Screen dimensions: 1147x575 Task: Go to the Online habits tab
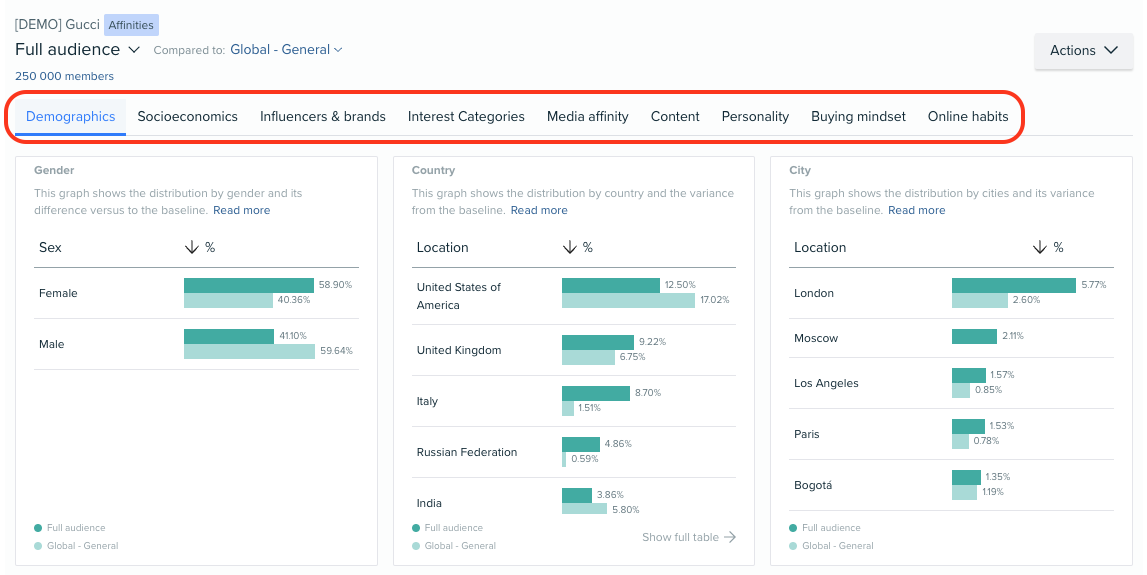tap(968, 116)
